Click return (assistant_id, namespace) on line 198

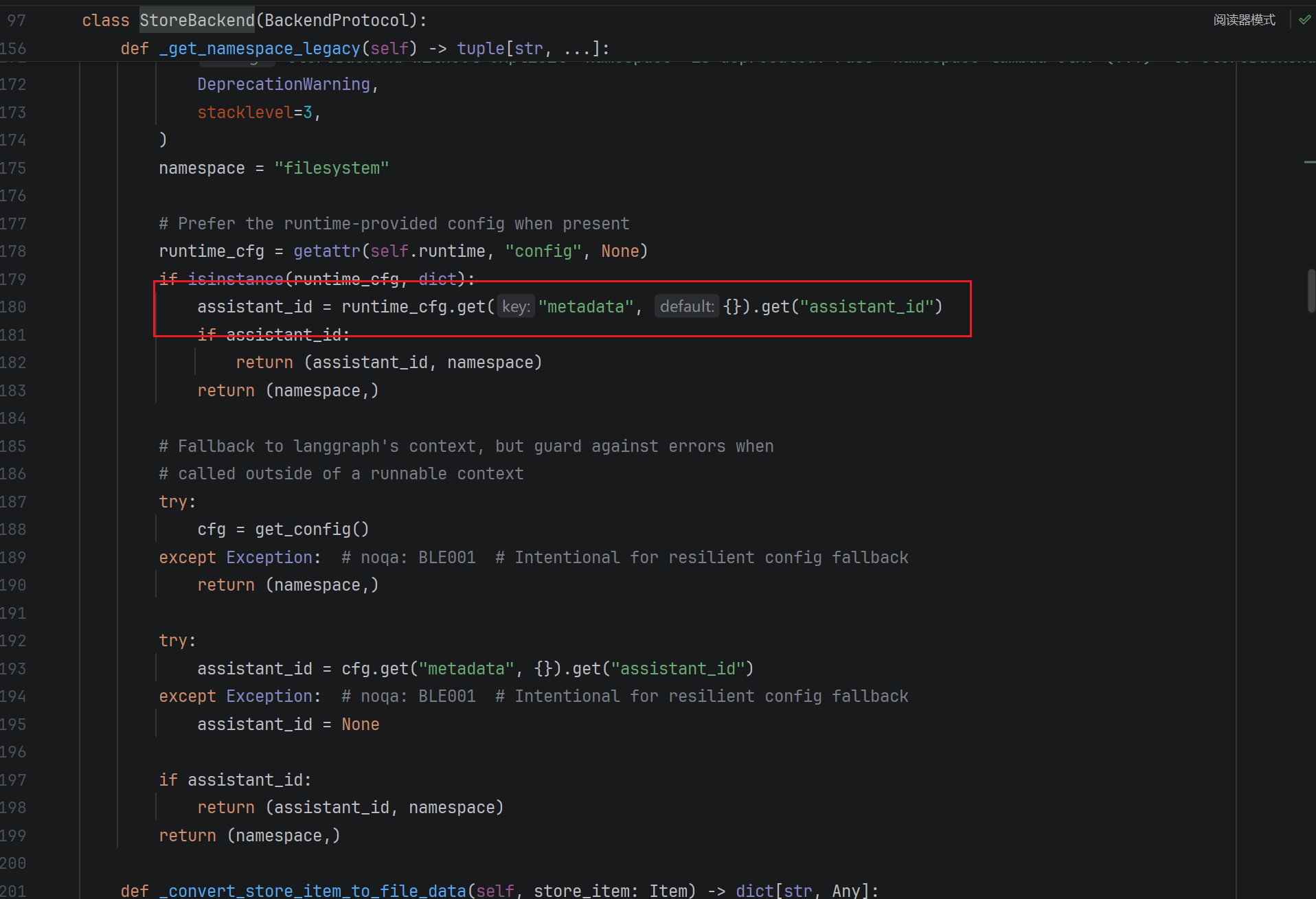[350, 808]
